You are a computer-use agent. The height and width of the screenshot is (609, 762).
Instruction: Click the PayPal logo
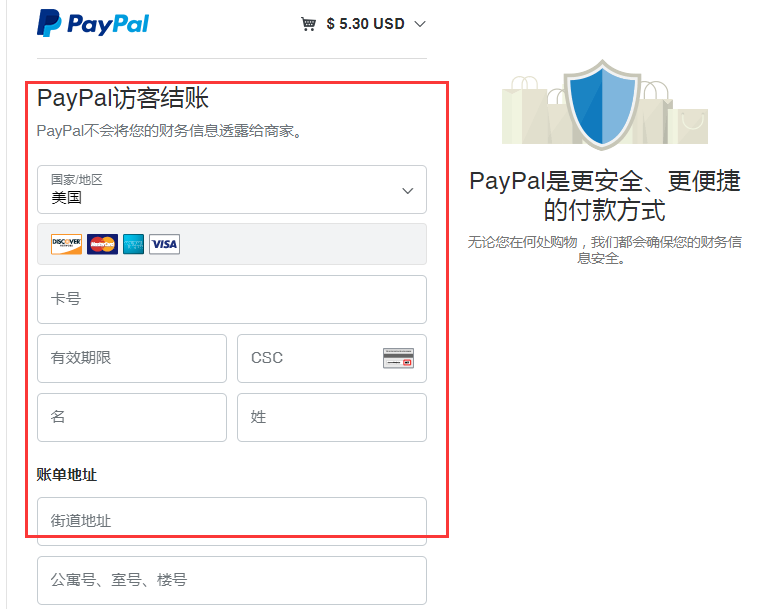93,23
